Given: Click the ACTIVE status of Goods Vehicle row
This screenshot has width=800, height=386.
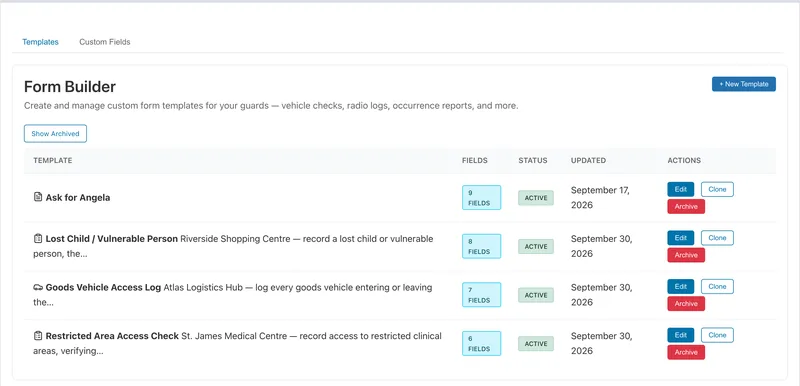Looking at the screenshot, I should (x=536, y=295).
